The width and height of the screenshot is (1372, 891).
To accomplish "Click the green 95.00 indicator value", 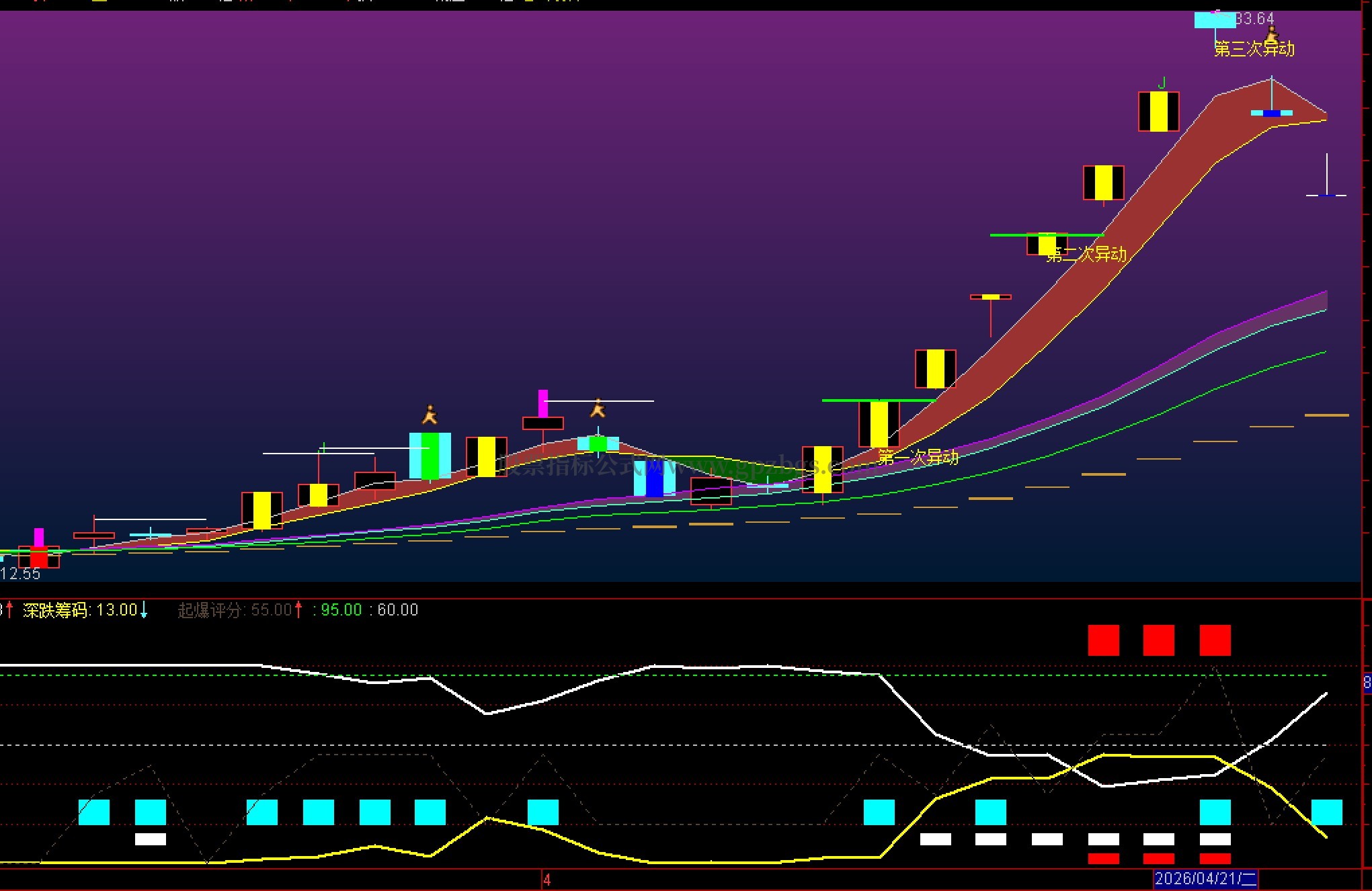I will (x=341, y=610).
